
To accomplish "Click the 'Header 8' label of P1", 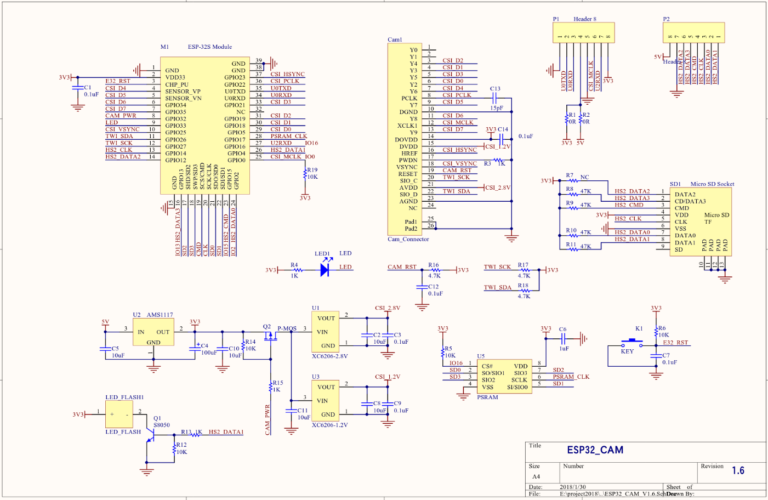I will coord(585,19).
